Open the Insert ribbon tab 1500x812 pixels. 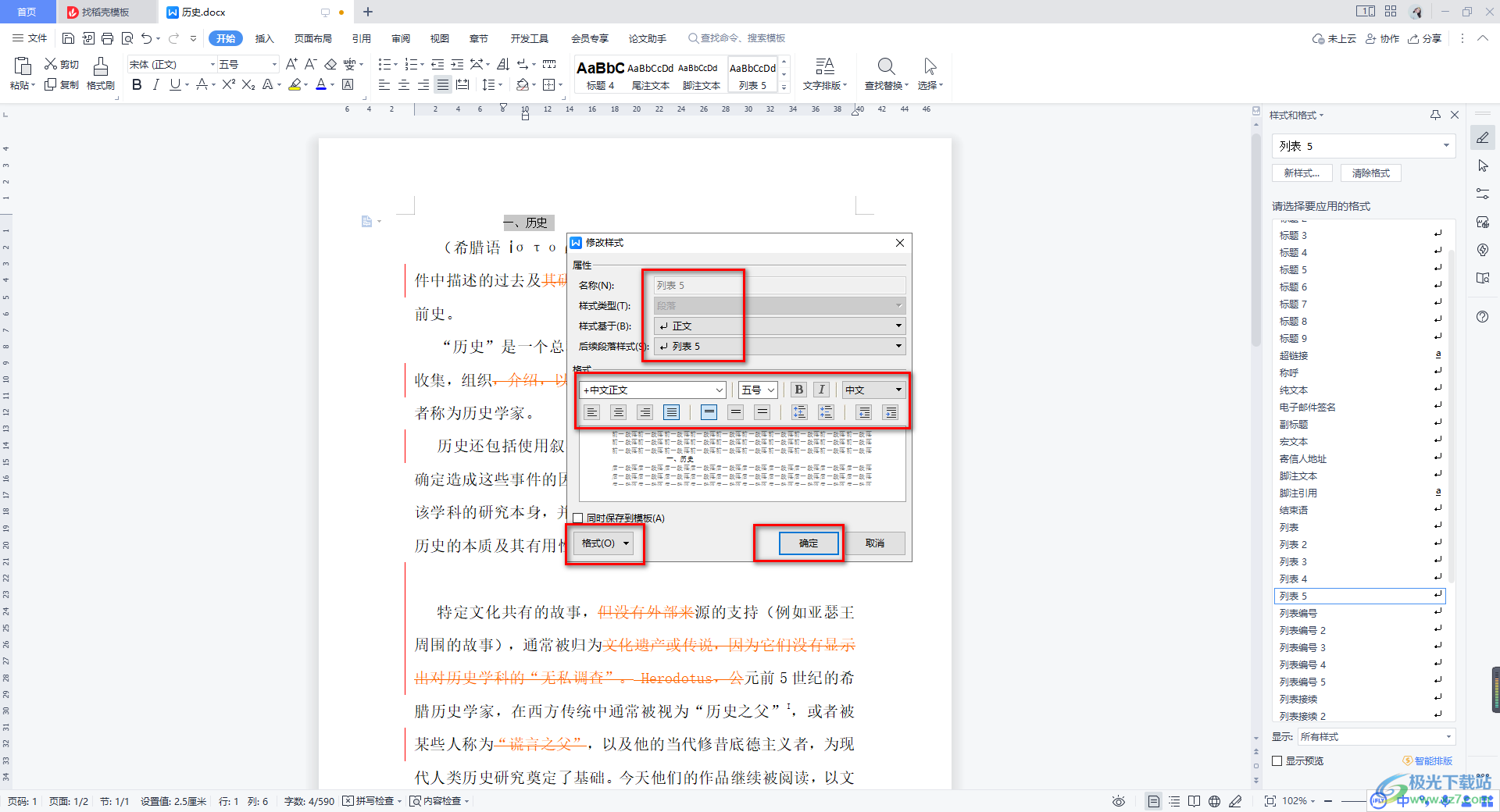click(265, 38)
